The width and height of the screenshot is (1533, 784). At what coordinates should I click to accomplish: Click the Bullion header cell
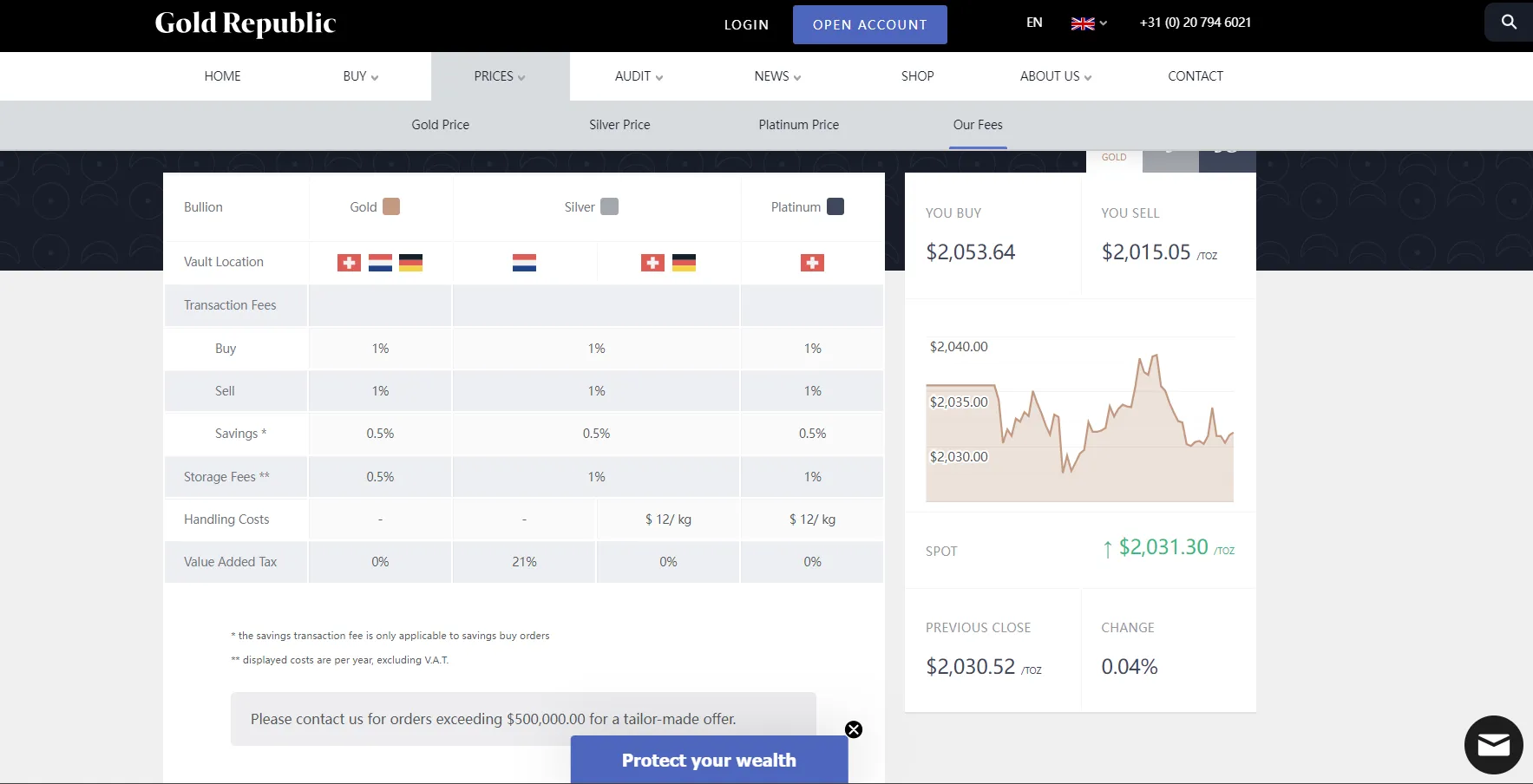coord(203,207)
